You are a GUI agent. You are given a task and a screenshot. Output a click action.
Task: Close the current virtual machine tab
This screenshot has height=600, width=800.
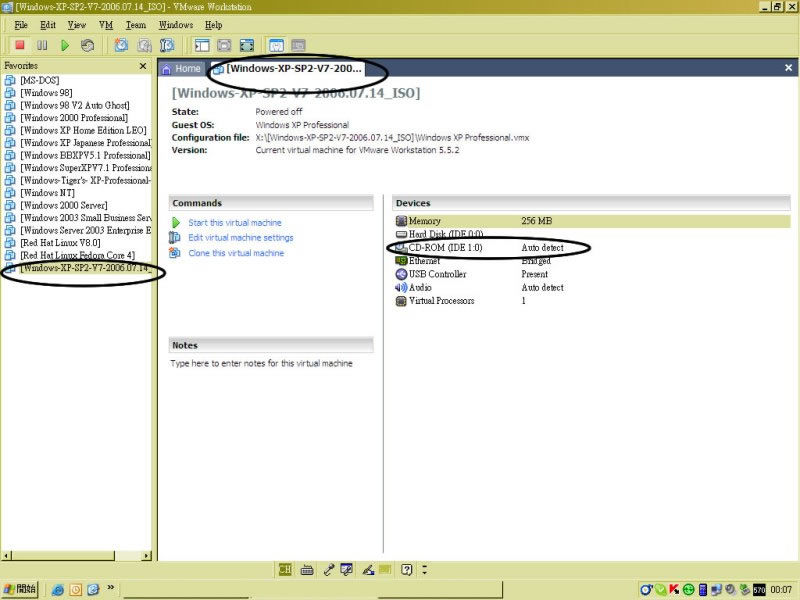(x=788, y=68)
